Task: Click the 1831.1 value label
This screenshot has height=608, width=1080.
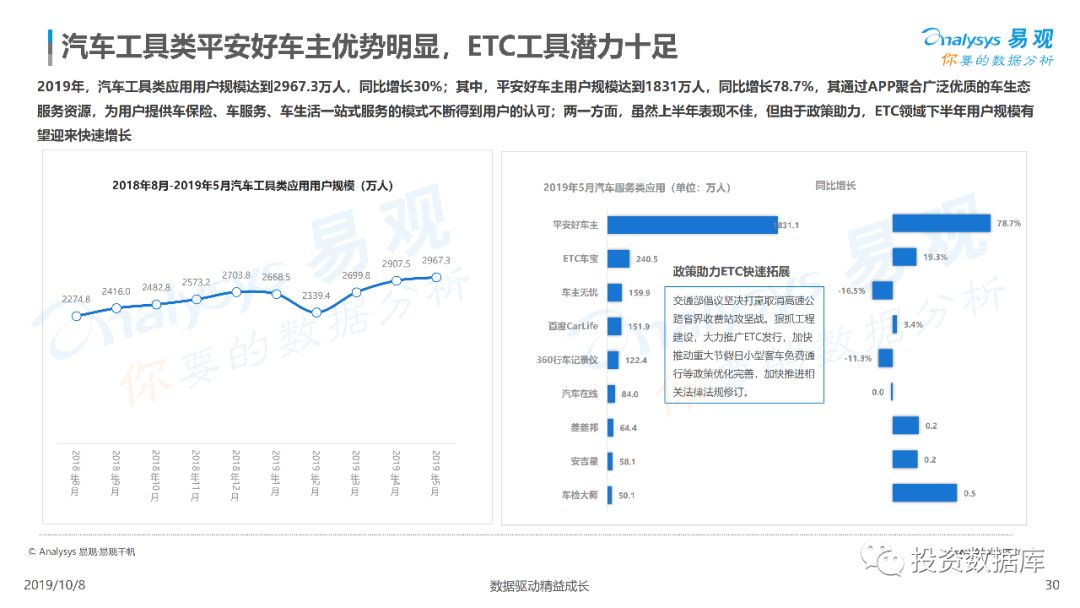Action: pos(787,225)
